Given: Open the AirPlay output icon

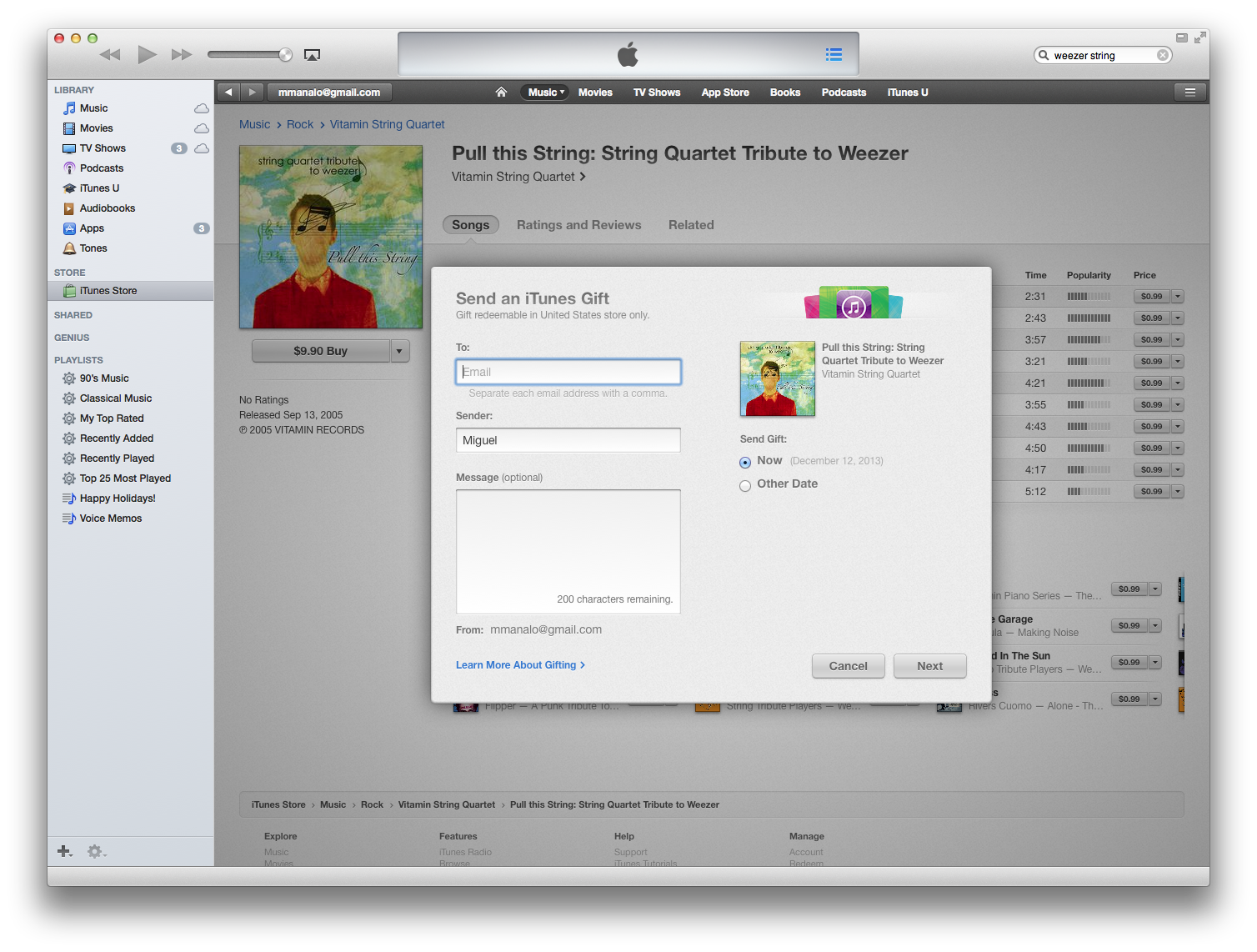Looking at the screenshot, I should 312,55.
